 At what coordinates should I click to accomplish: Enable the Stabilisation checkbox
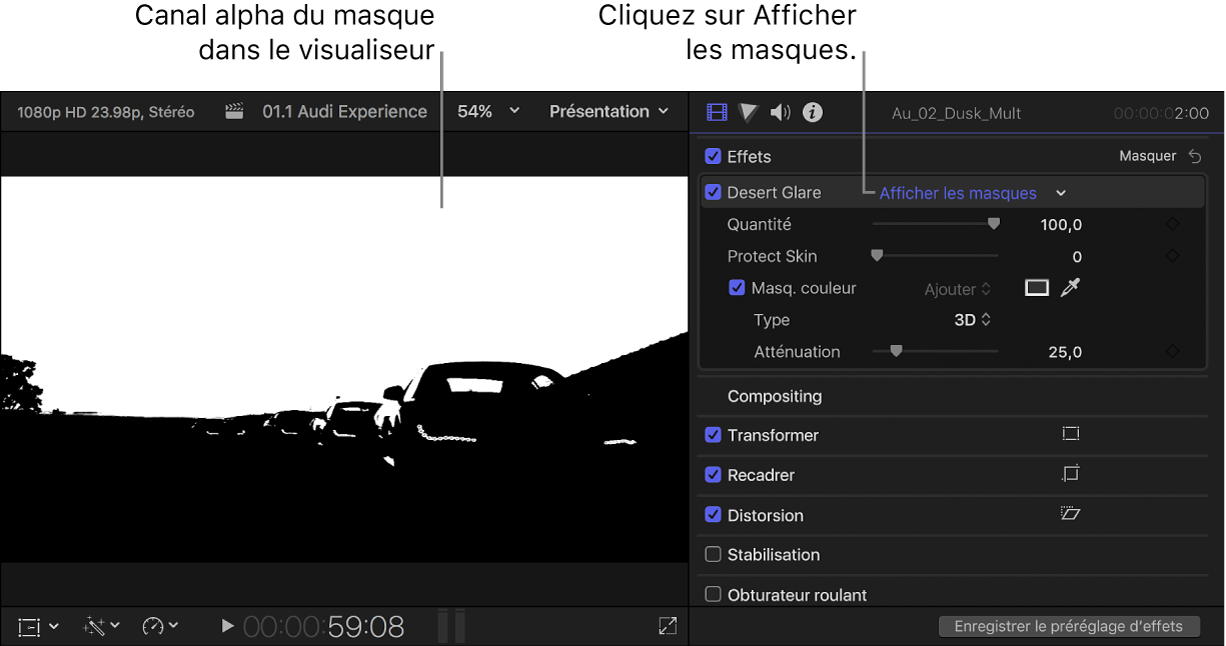point(713,554)
